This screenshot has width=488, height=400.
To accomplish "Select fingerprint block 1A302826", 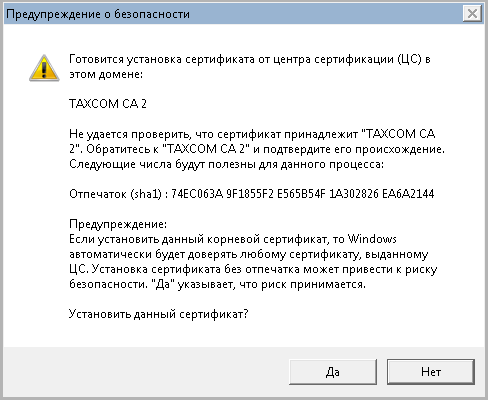I will click(354, 194).
